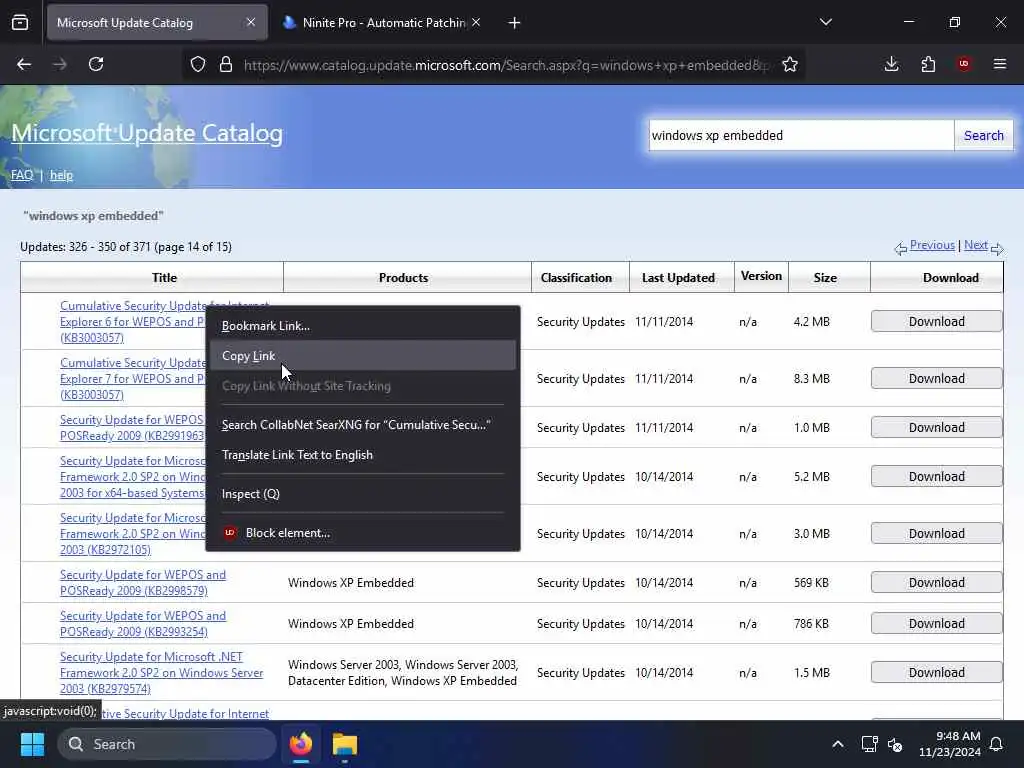
Task: Open the KB2998579 WEPOS security update link
Action: 143,583
